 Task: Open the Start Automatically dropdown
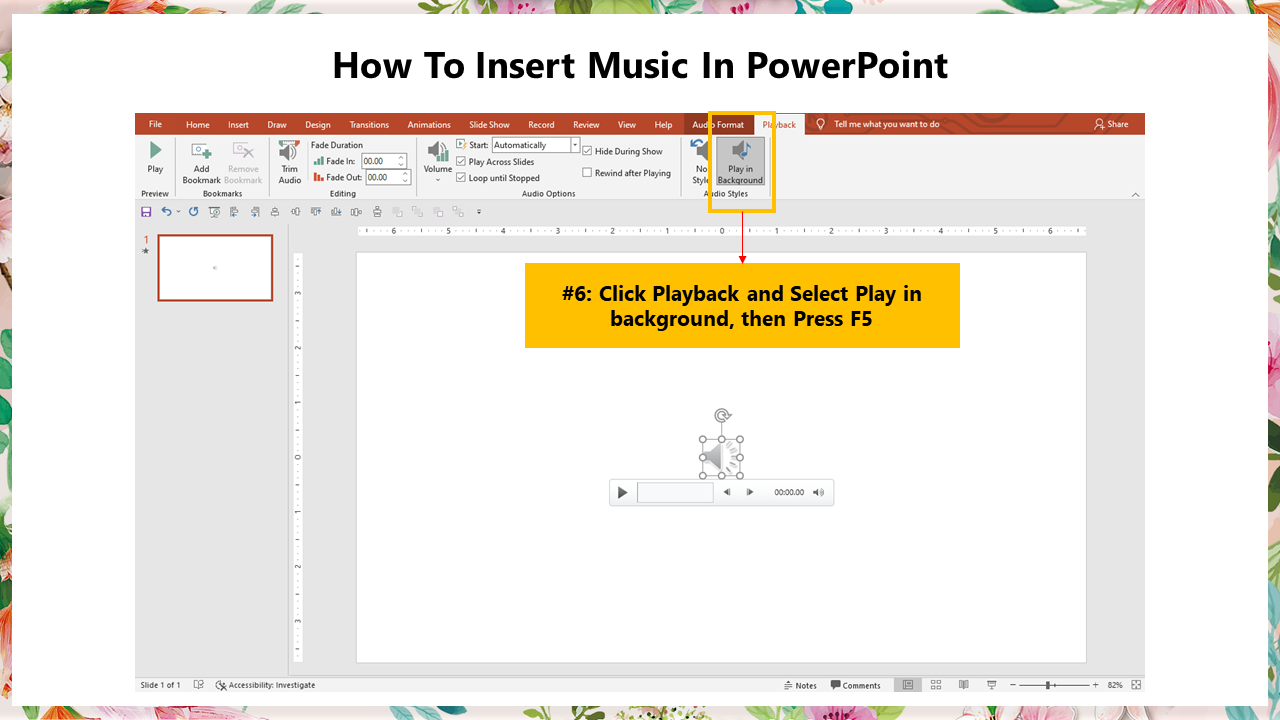point(575,145)
